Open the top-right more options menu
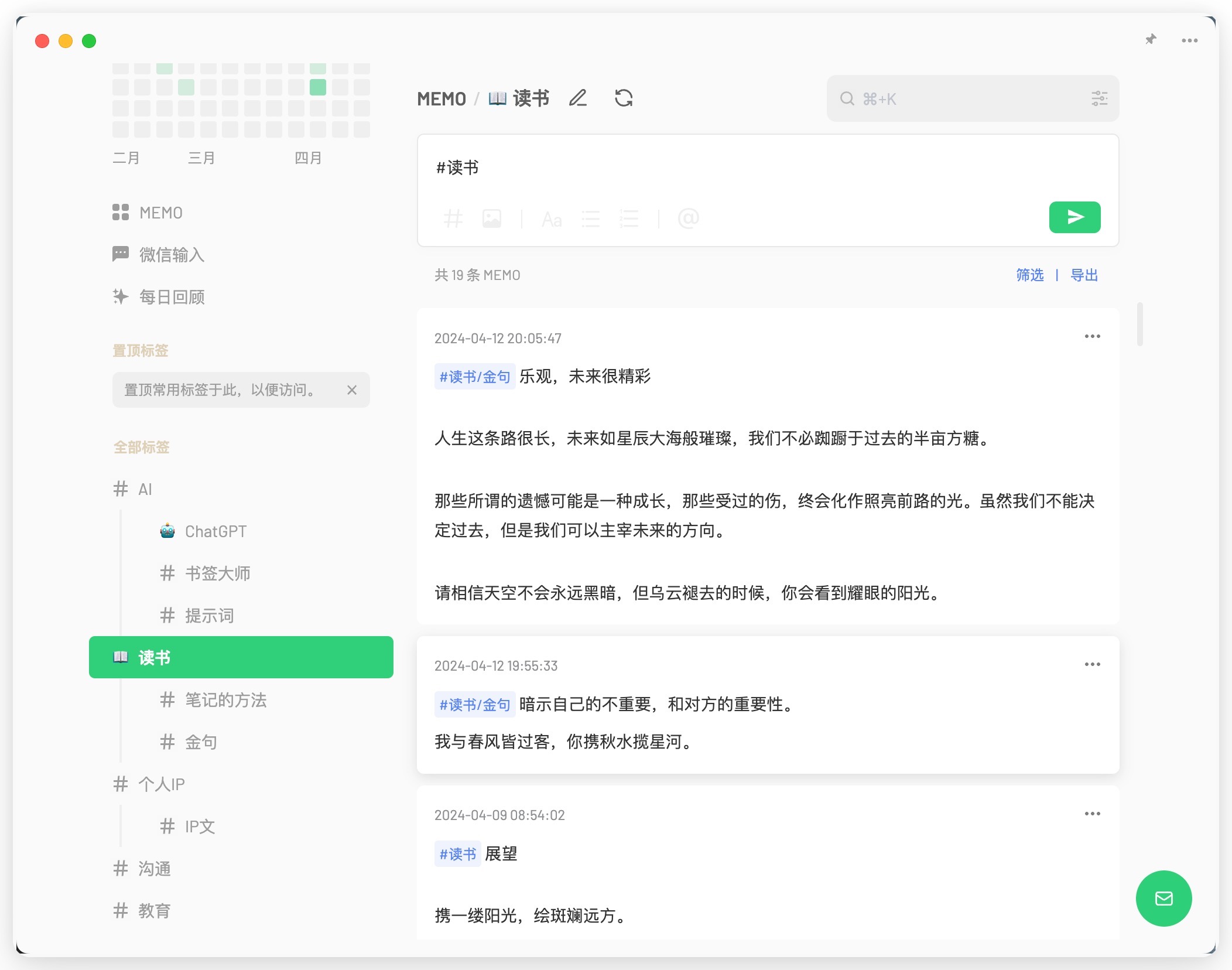Image resolution: width=1232 pixels, height=970 pixels. click(1189, 40)
